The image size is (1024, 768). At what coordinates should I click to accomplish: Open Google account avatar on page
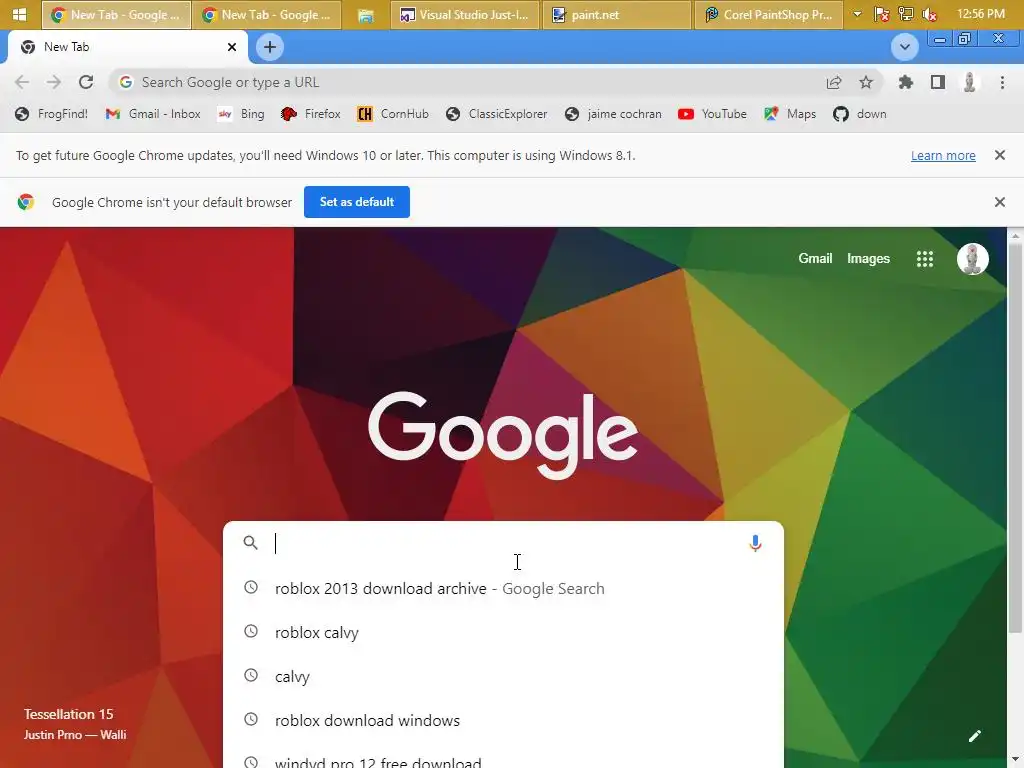[972, 259]
